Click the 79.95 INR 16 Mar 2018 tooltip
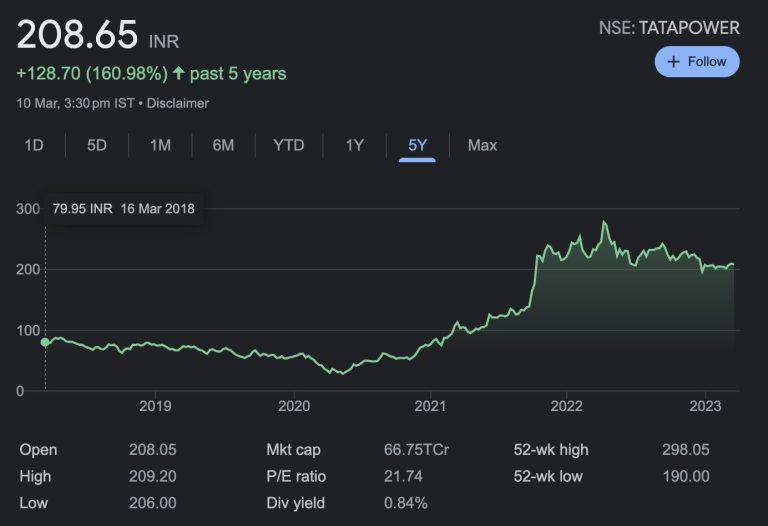 [124, 209]
